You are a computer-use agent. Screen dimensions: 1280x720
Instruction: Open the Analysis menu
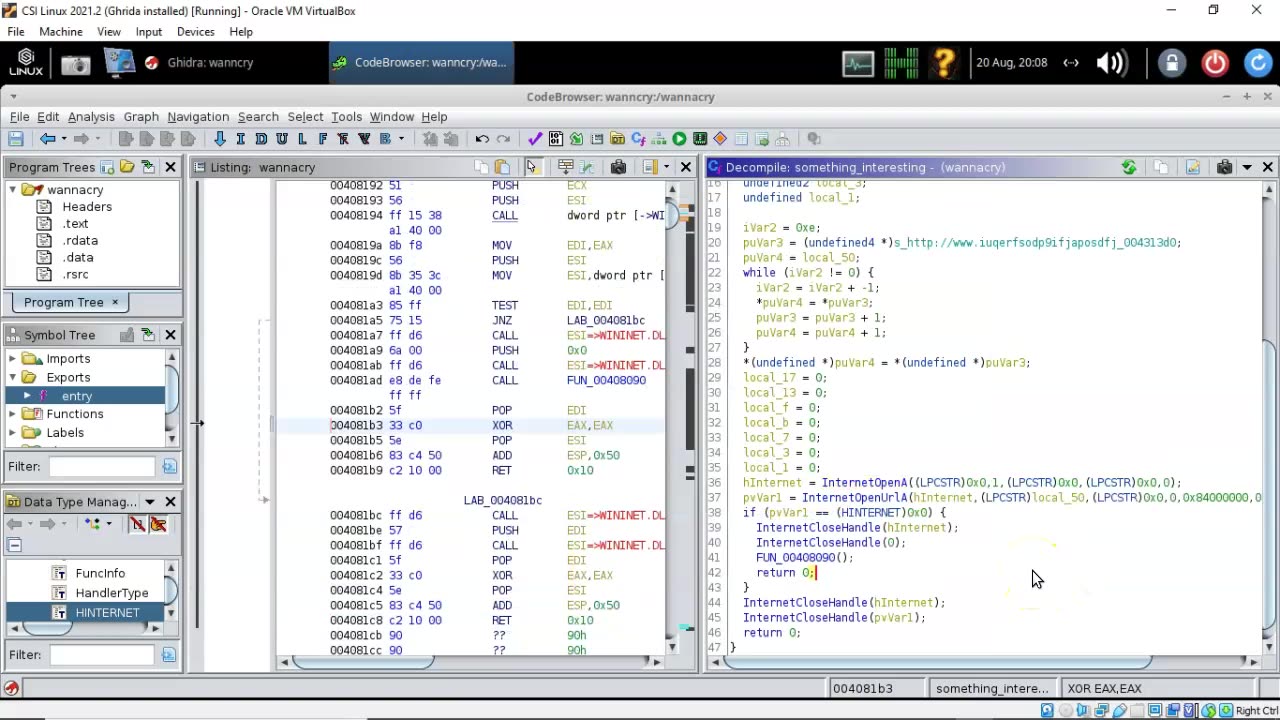pos(91,117)
